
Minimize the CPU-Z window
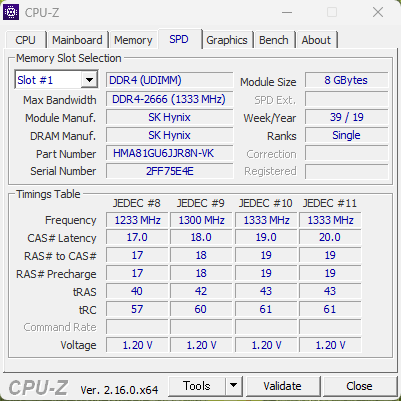point(287,13)
